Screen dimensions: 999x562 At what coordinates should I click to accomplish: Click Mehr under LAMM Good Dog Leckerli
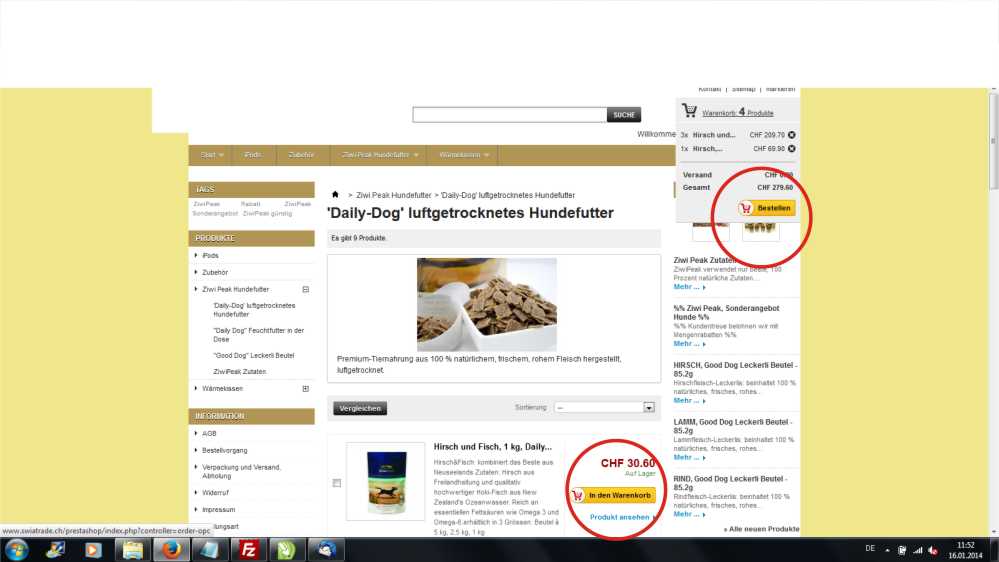(689, 458)
